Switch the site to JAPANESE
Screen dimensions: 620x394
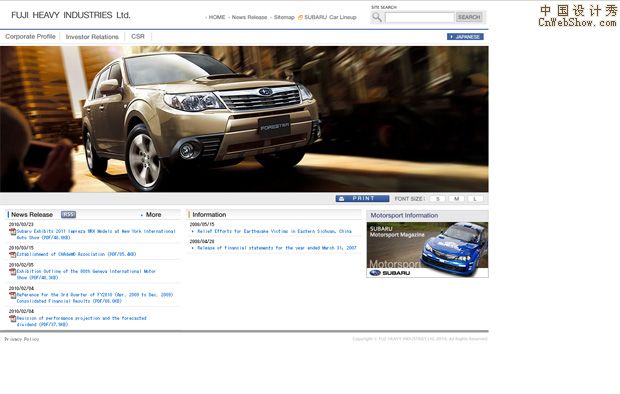click(465, 37)
